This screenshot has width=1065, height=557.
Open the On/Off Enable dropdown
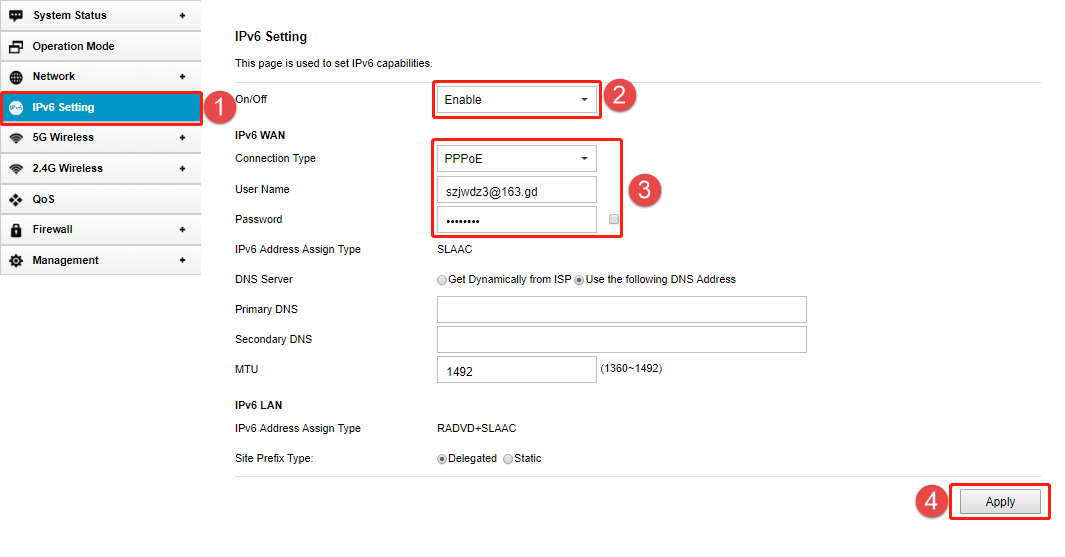pos(516,100)
